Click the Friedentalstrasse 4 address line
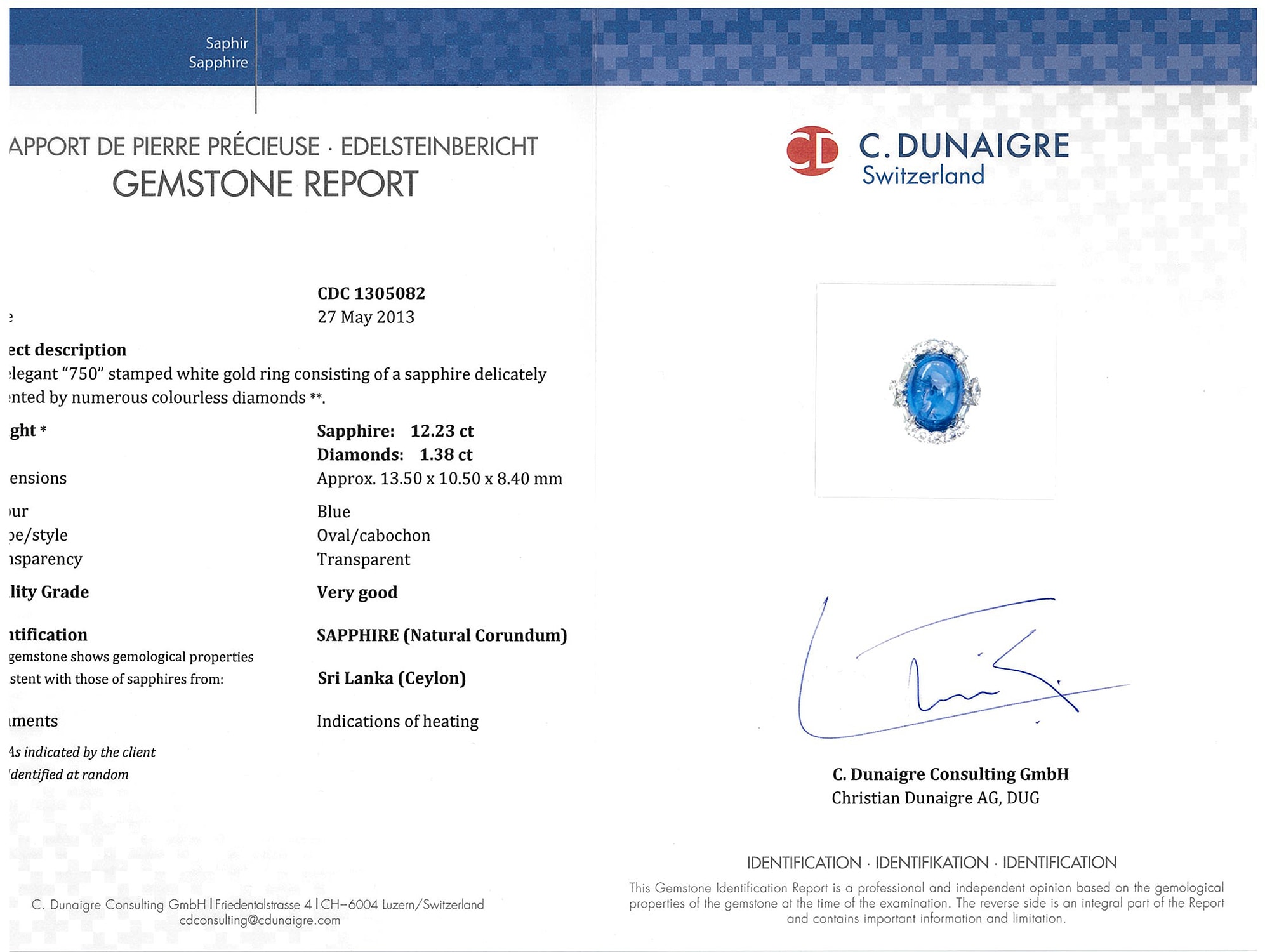Screen dimensions: 1265x952 [x=263, y=904]
